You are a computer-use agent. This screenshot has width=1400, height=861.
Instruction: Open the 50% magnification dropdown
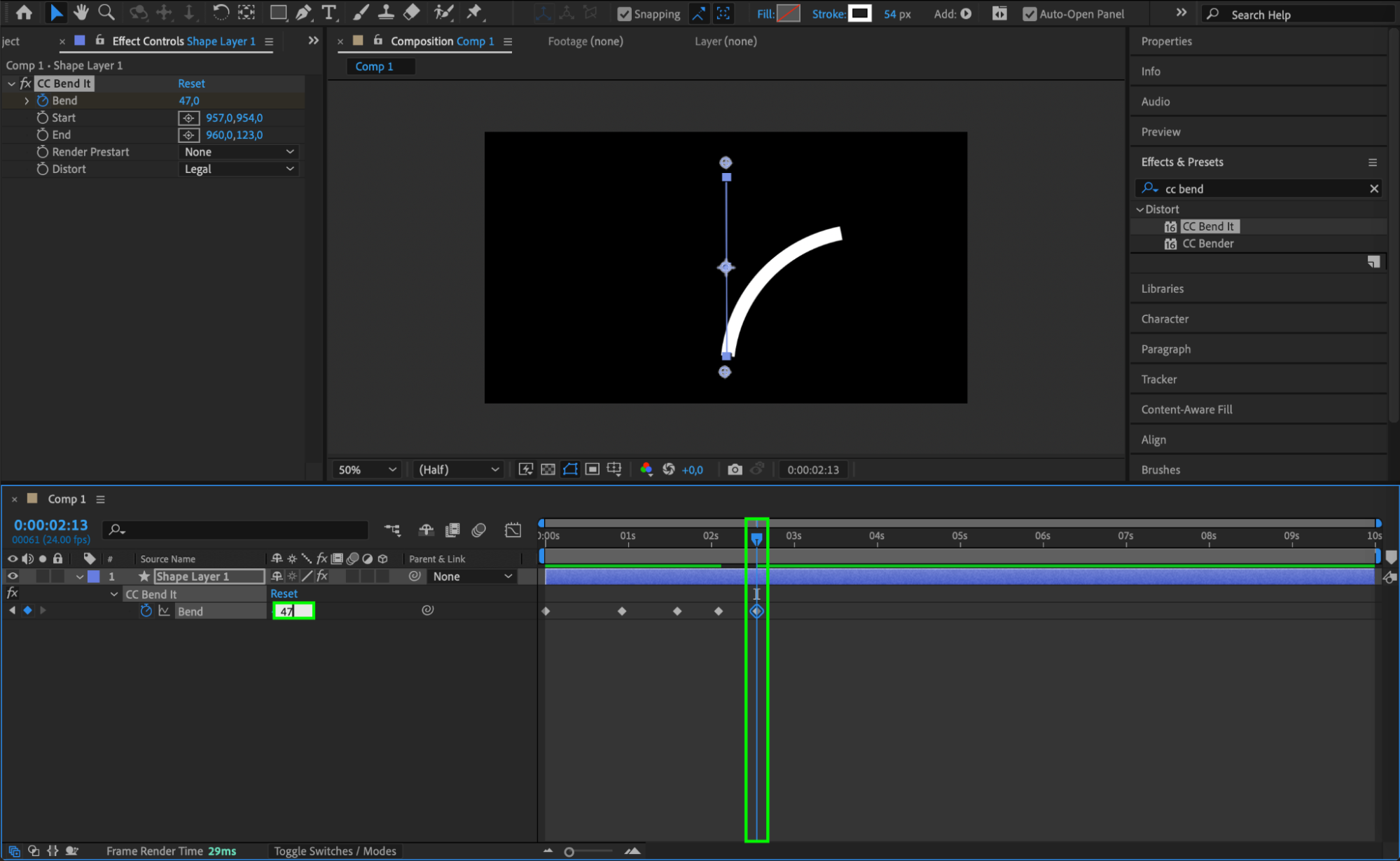(367, 469)
